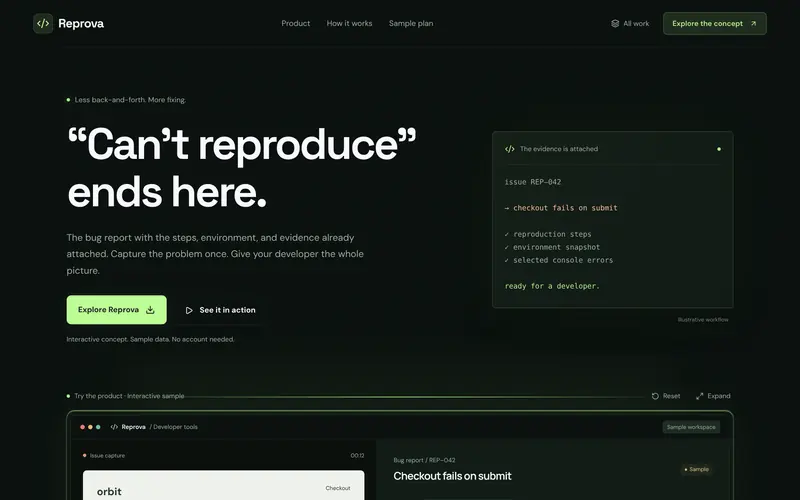Click the All work stack icon

pos(615,23)
